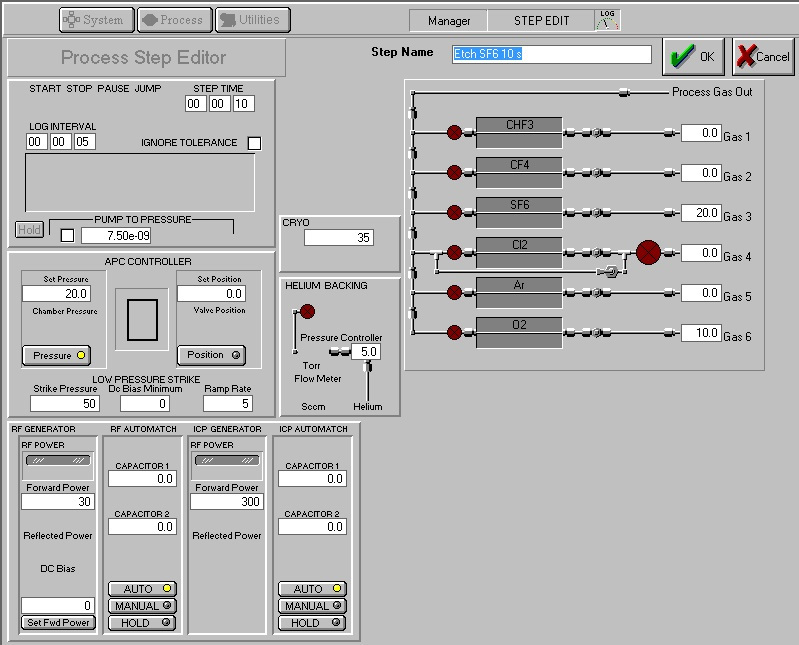Screen dimensions: 799x645
Task: Click the Cl2 gas line inlet valve icon
Action: (x=454, y=252)
